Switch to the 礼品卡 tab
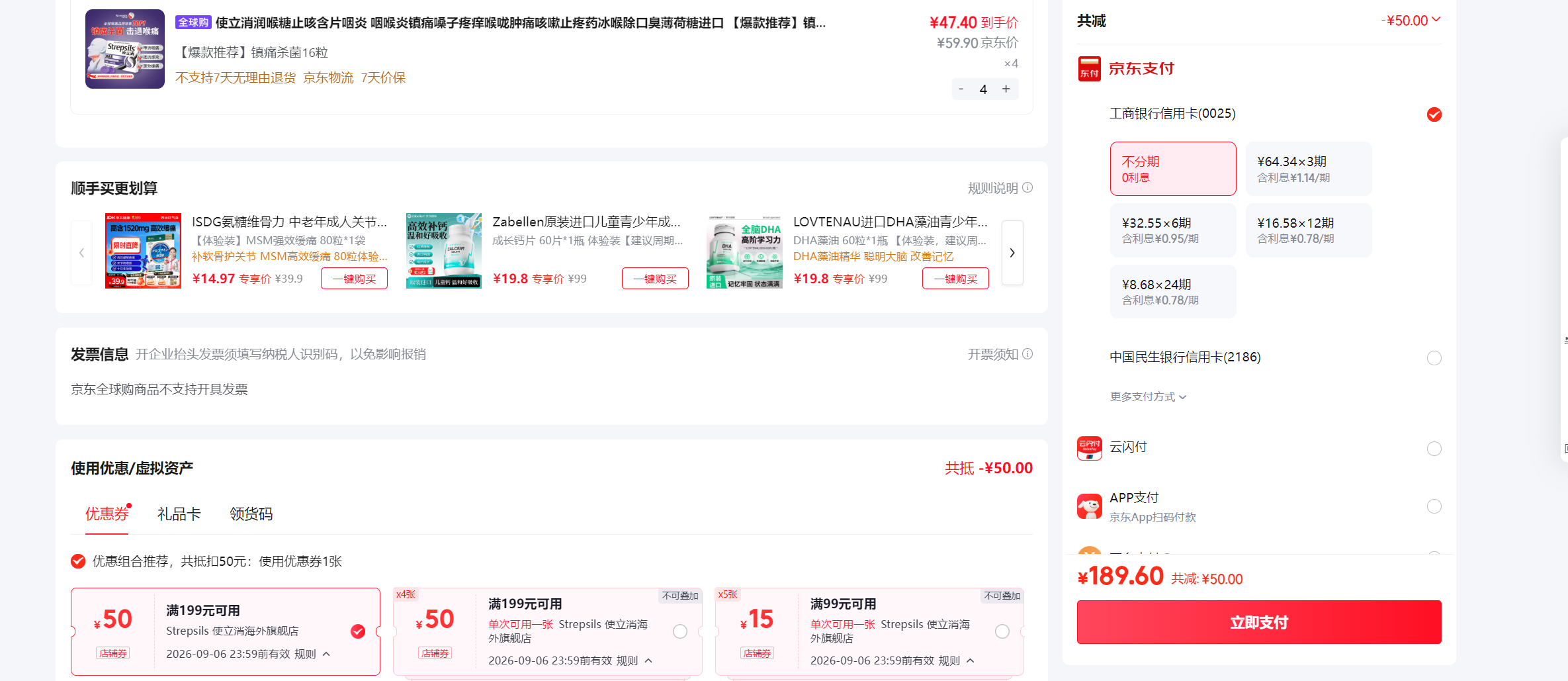This screenshot has height=681, width=1568. point(179,514)
